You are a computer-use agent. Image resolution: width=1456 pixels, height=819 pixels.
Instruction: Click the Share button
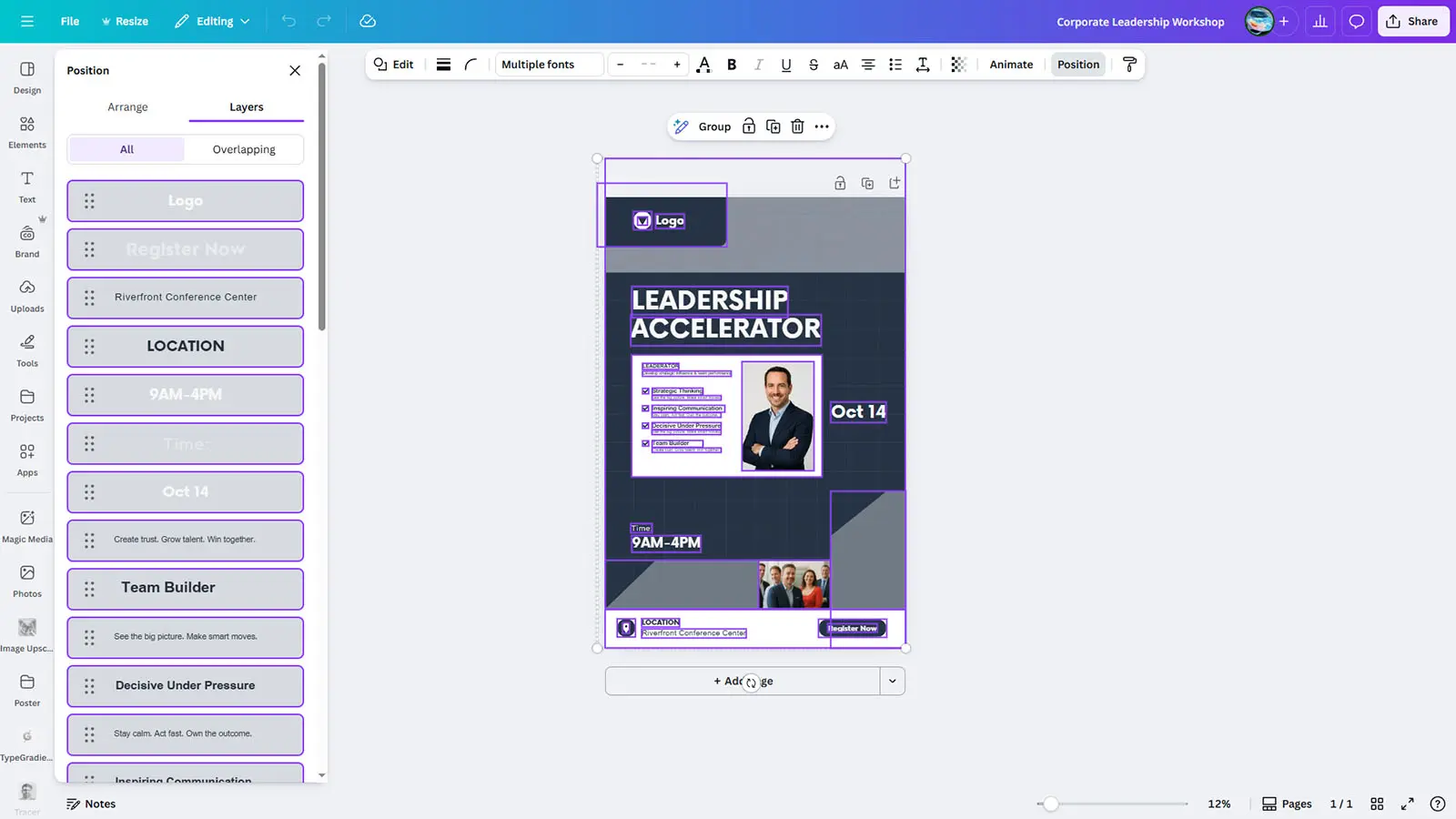pyautogui.click(x=1412, y=21)
